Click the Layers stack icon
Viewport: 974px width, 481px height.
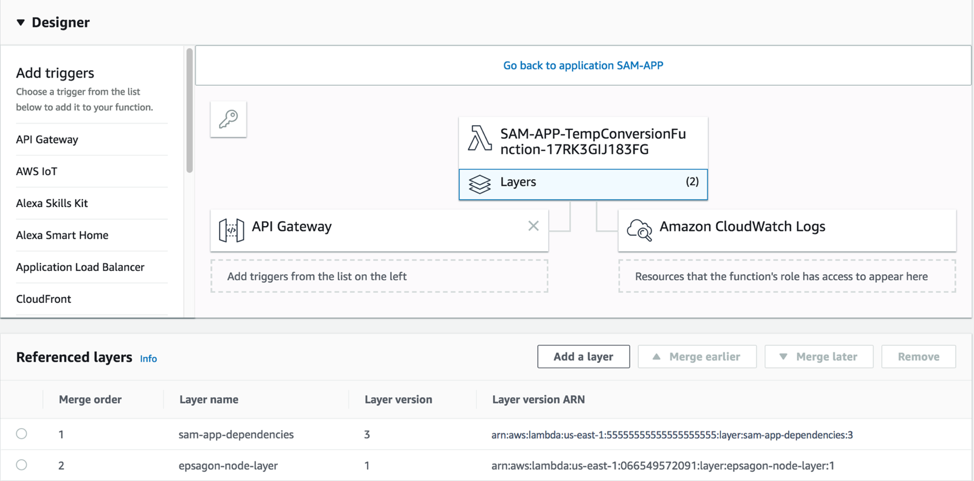[480, 184]
